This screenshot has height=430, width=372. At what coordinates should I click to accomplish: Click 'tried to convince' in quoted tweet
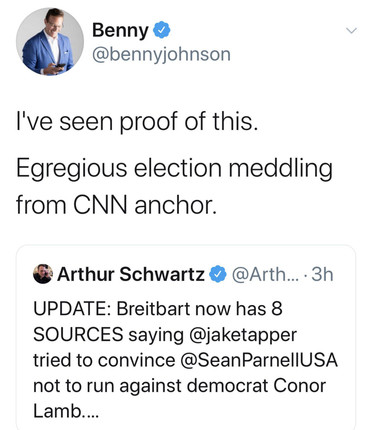104,360
